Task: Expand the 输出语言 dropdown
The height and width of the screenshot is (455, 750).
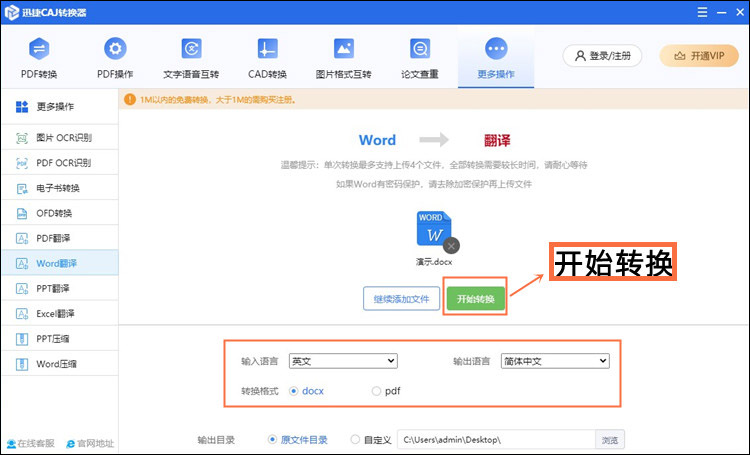Action: click(555, 361)
